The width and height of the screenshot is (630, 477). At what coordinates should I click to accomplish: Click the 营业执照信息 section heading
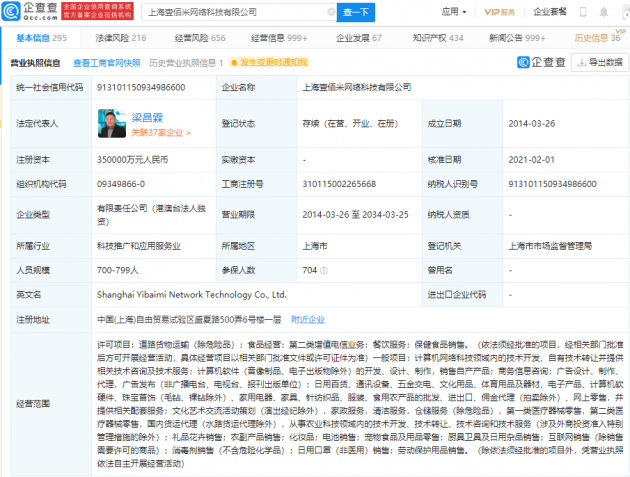[x=35, y=63]
